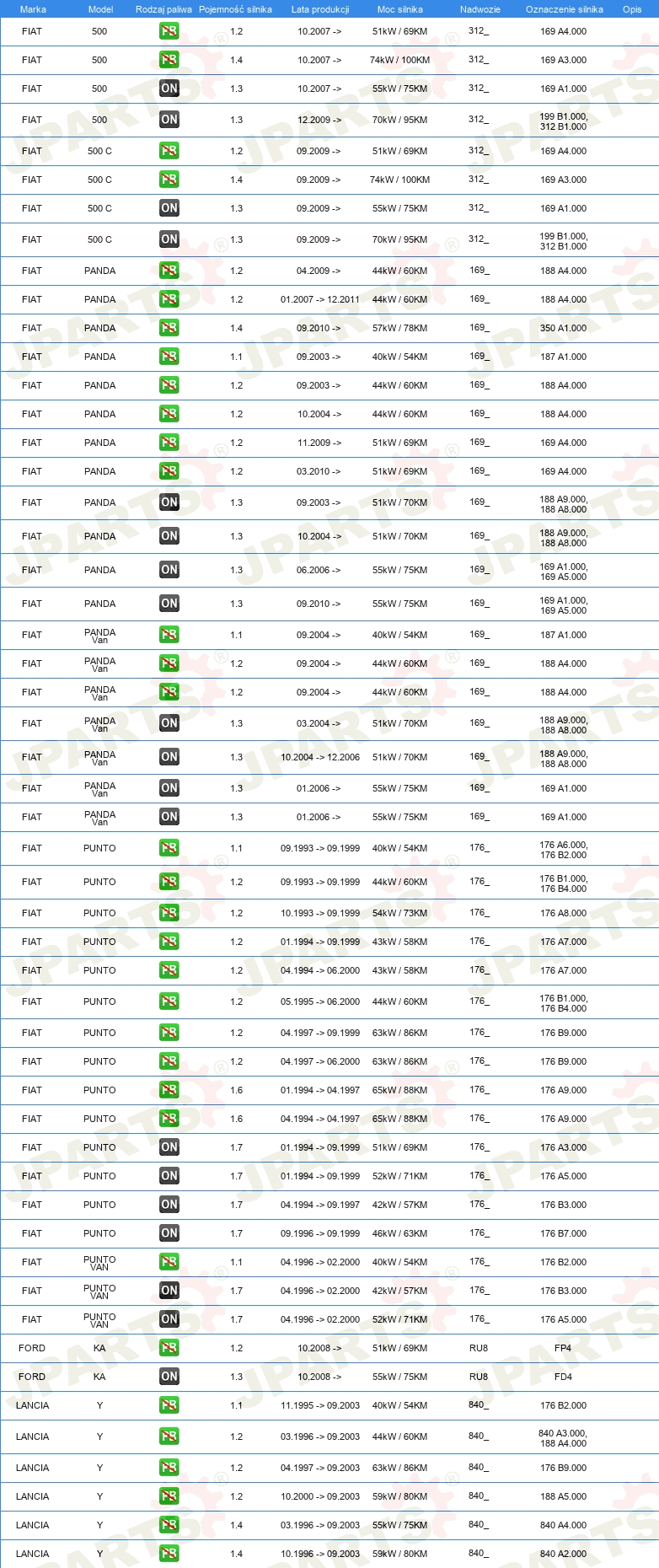Screen dimensions: 659x1568
Task: Click the Pojemność silnika column header
Action: (x=235, y=9)
